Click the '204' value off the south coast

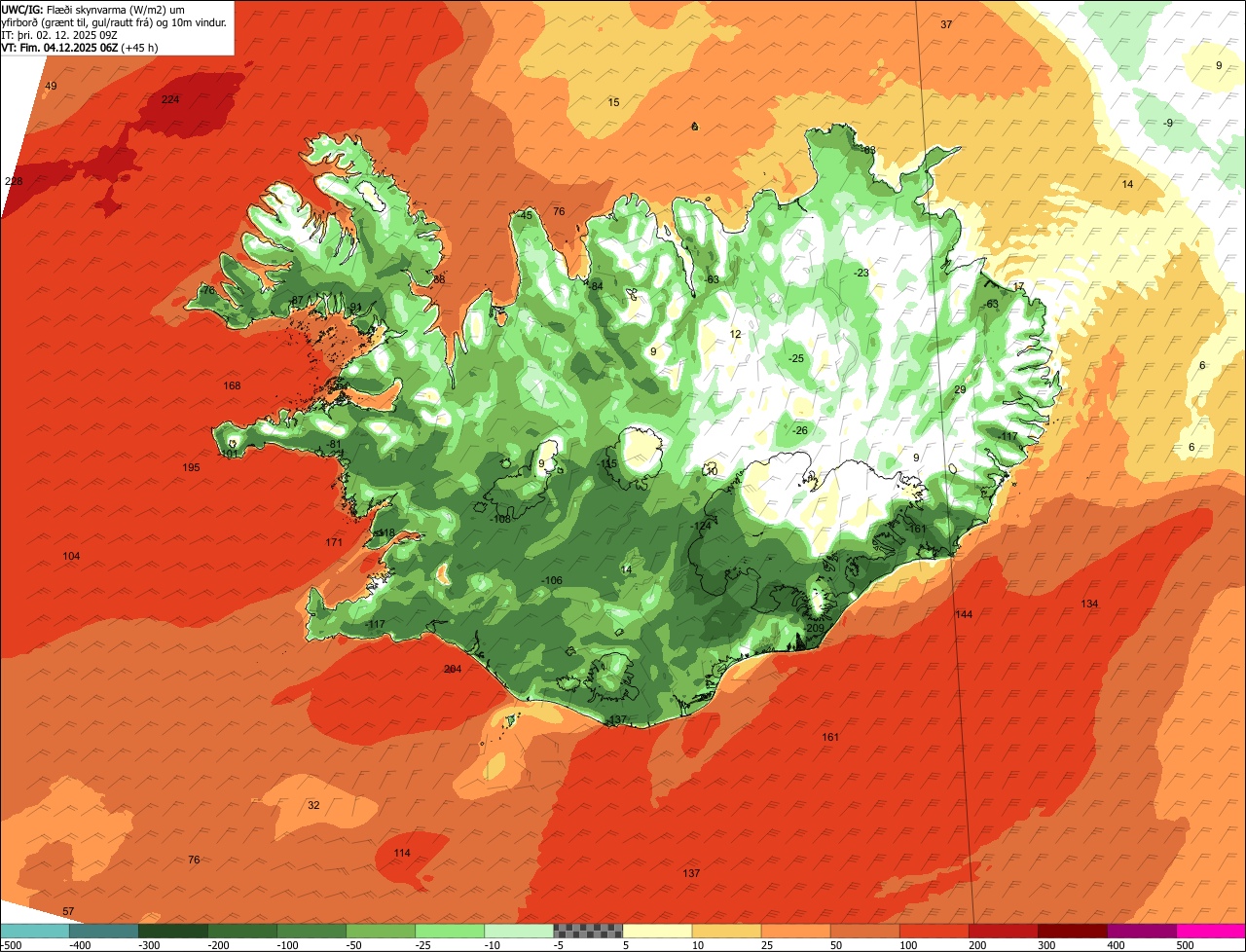click(x=453, y=669)
